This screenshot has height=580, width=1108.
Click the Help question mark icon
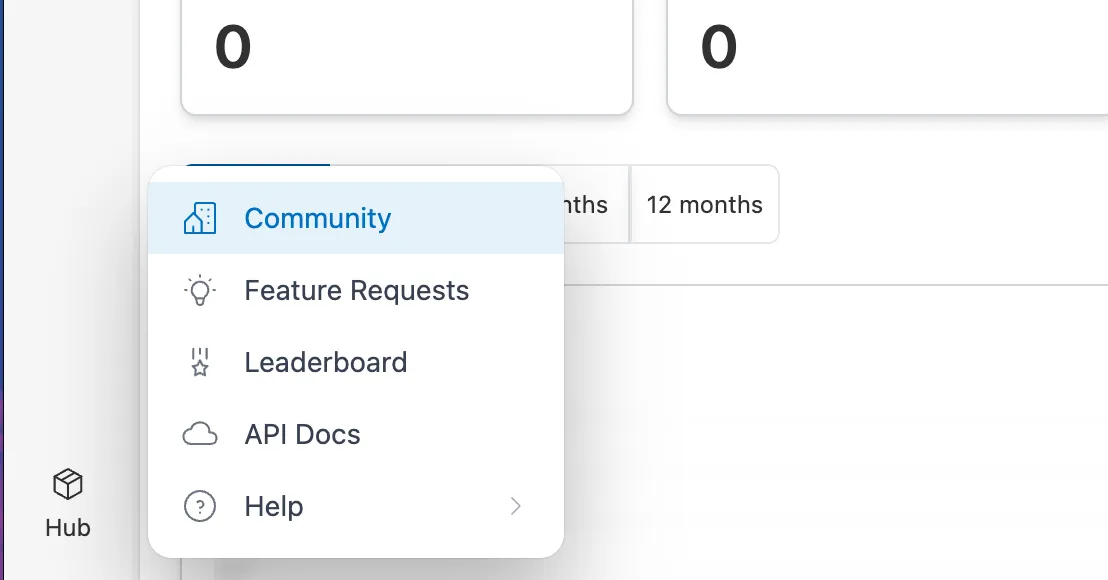(x=200, y=506)
